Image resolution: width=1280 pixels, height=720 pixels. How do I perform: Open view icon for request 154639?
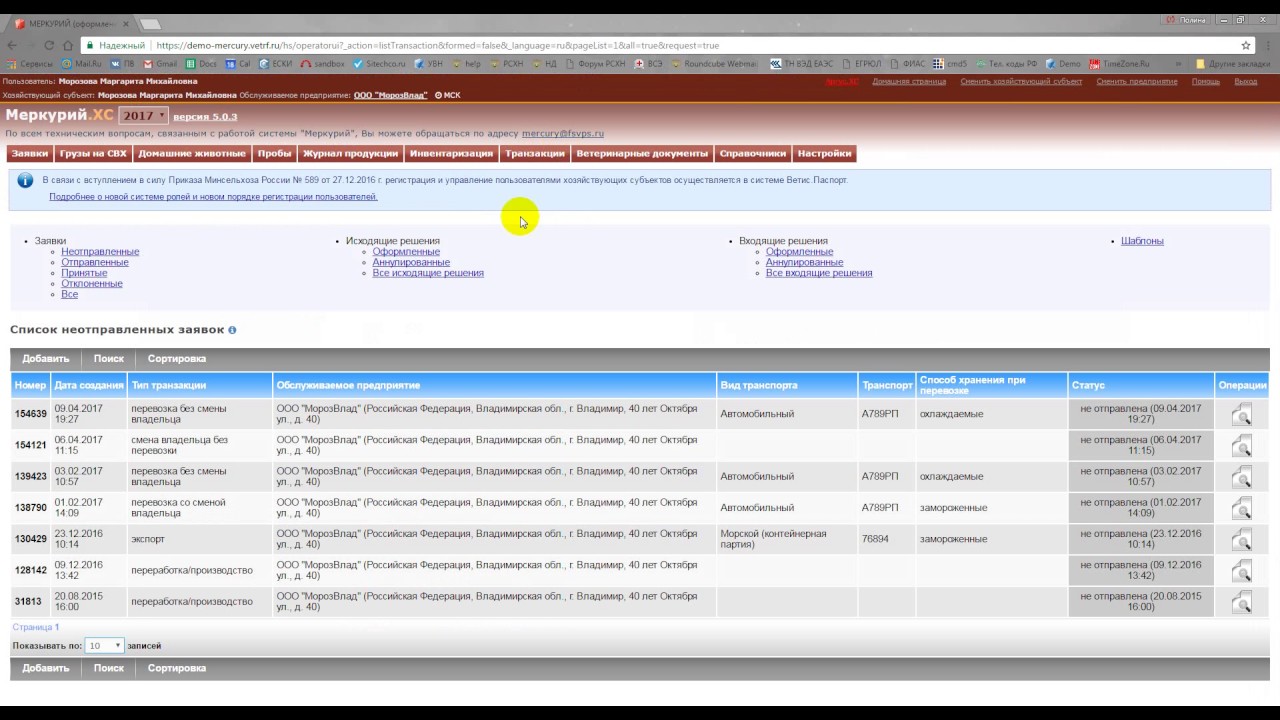pos(1242,414)
